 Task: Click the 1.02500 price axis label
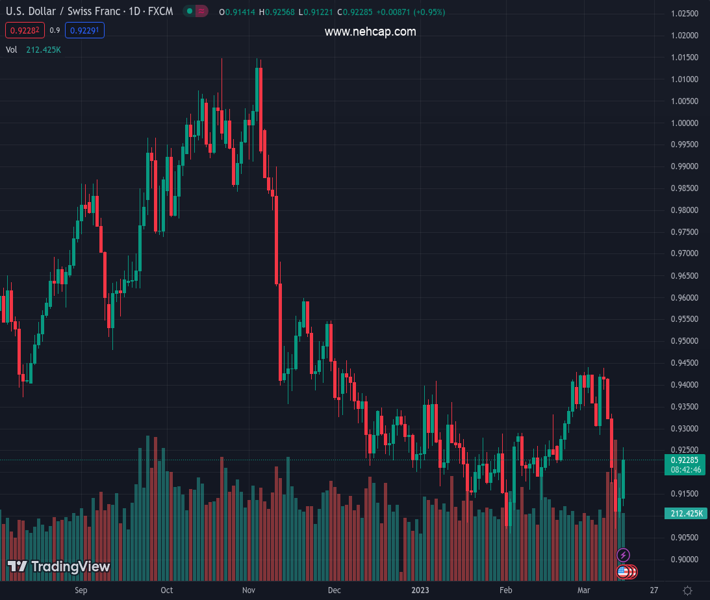(x=685, y=14)
